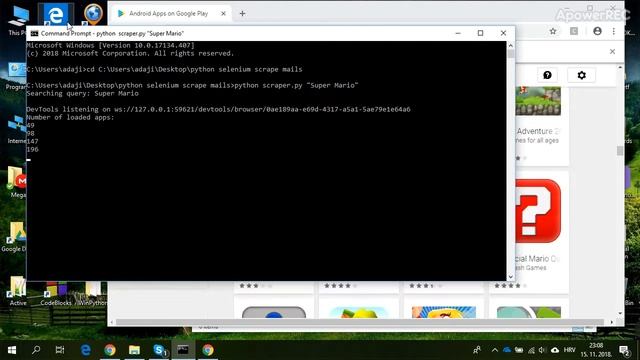Open the Adventure game thumbnail in Google Play
The width and height of the screenshot is (640, 360).
538,101
